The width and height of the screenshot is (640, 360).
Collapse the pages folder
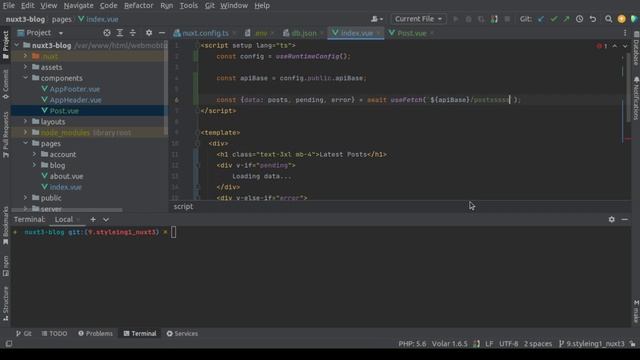coord(25,143)
